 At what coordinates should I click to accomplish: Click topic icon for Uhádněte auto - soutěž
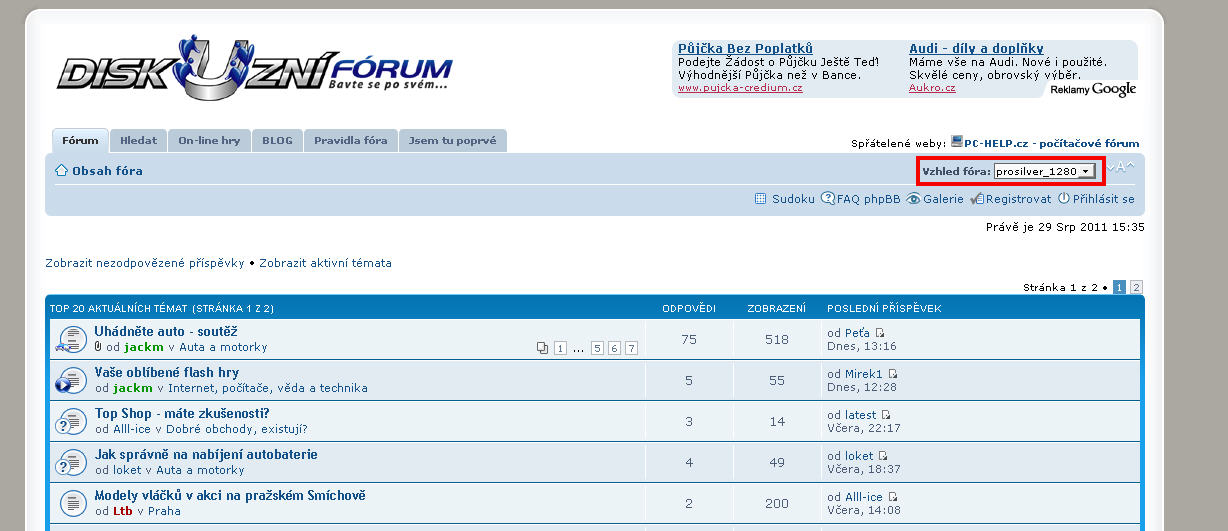click(70, 339)
